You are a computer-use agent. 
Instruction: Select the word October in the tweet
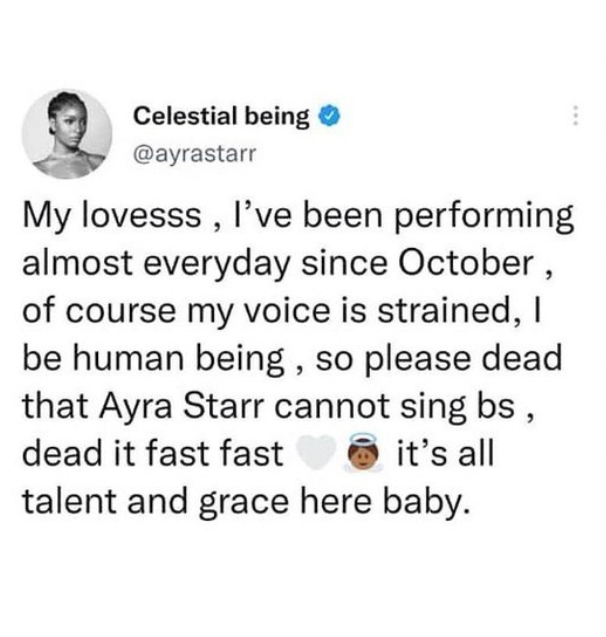point(466,263)
